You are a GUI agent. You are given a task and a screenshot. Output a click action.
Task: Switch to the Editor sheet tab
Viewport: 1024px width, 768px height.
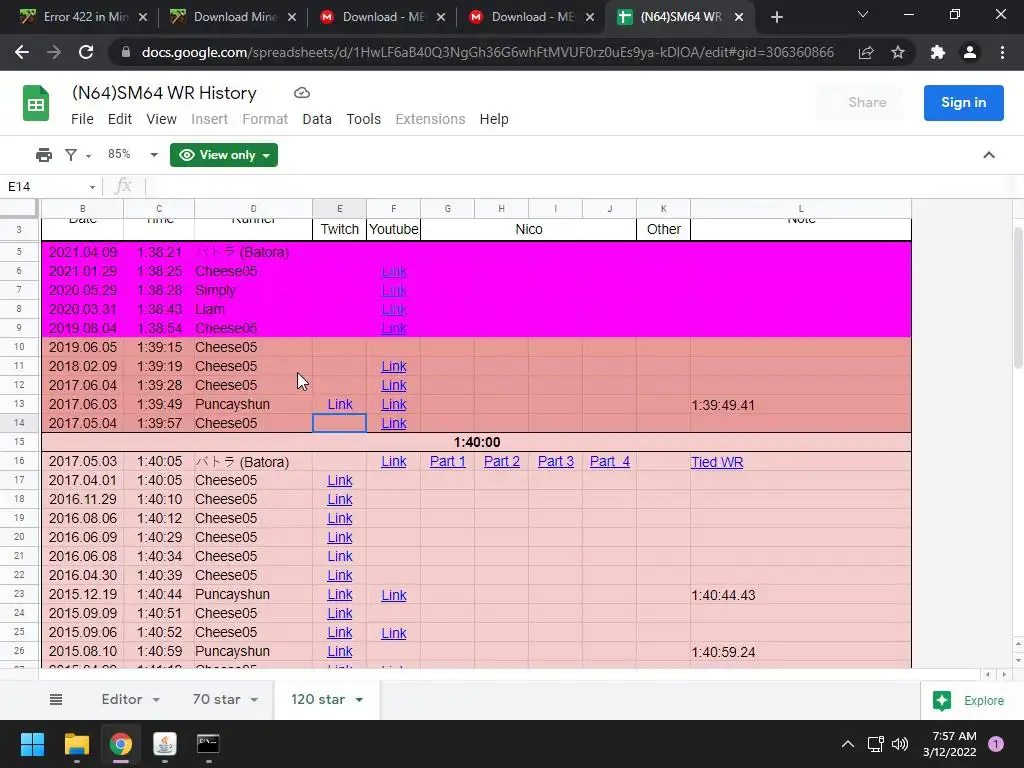122,699
